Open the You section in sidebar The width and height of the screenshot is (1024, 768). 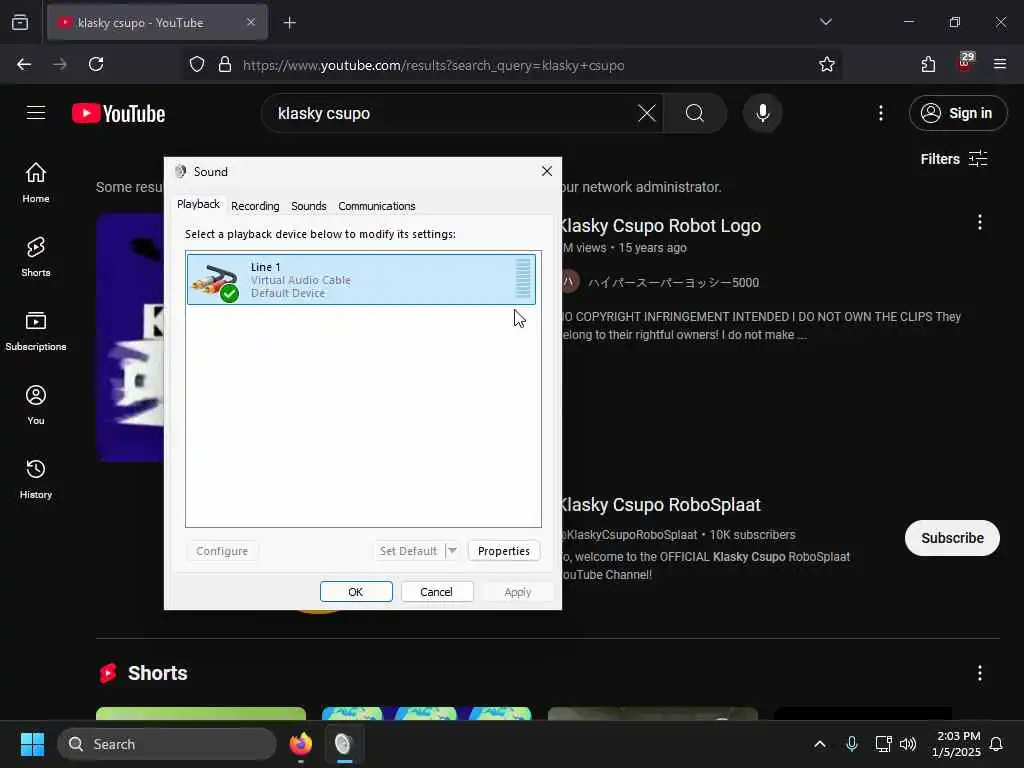tap(36, 405)
